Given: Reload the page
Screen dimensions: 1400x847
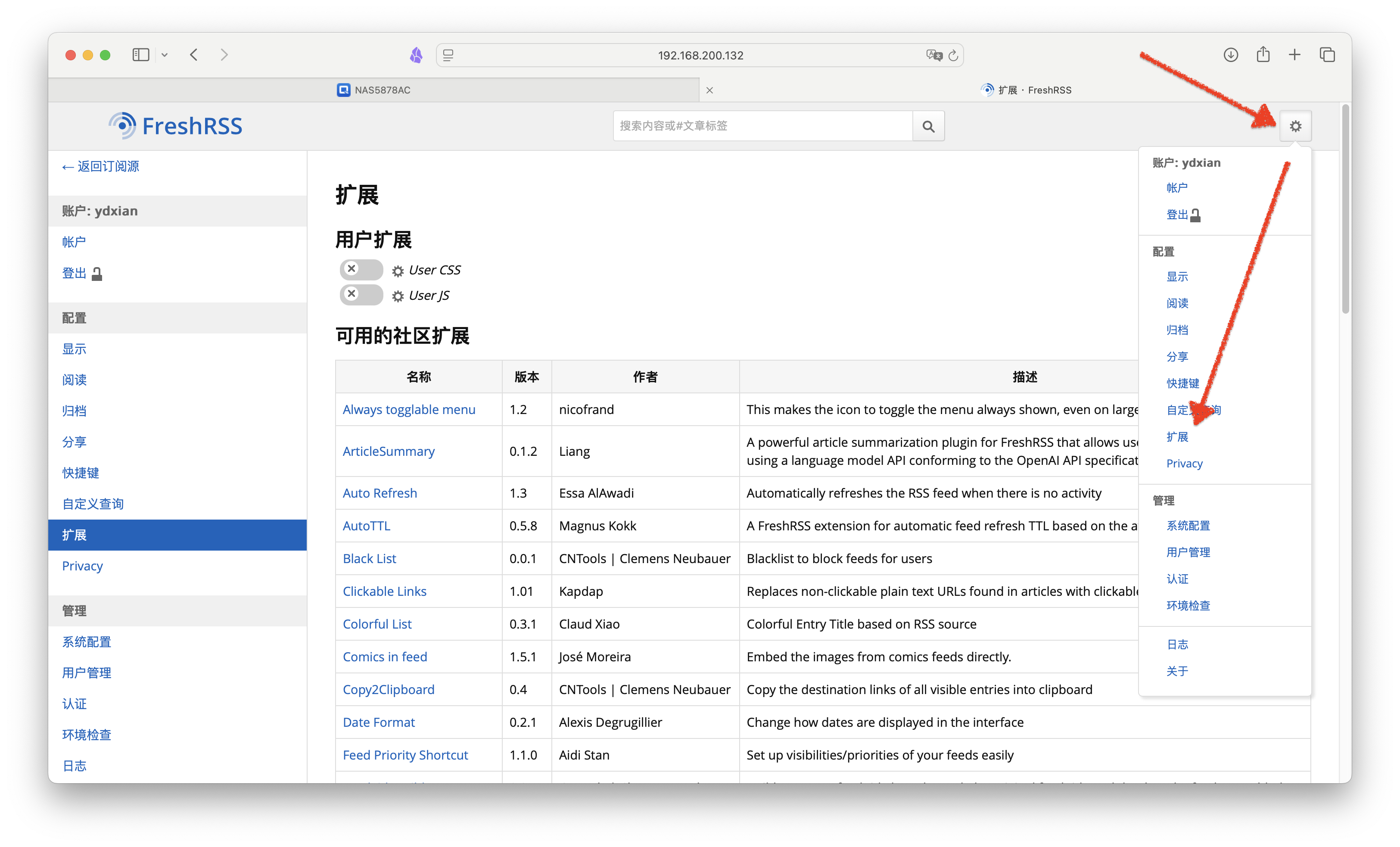Looking at the screenshot, I should pyautogui.click(x=953, y=55).
